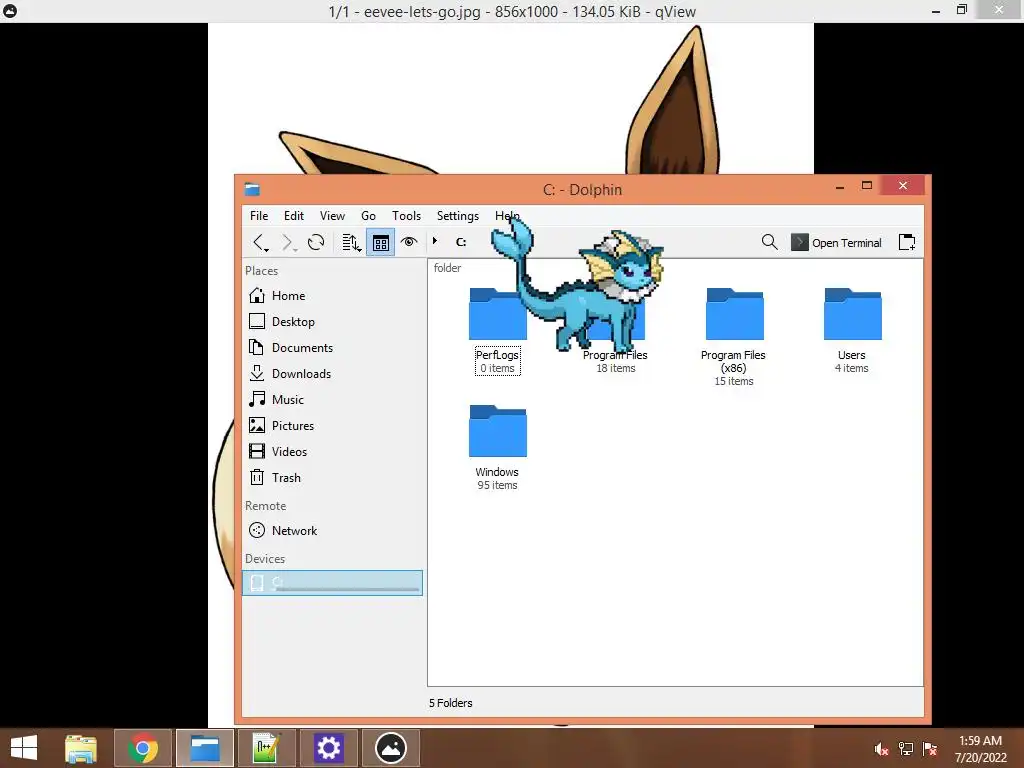1024x768 pixels.
Task: Click the taskbar clock showing 1:59 AM
Action: [981, 749]
